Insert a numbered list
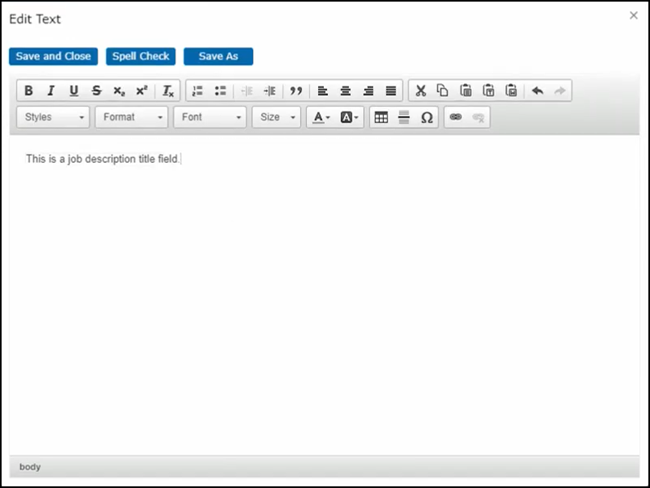650x488 pixels. (197, 91)
